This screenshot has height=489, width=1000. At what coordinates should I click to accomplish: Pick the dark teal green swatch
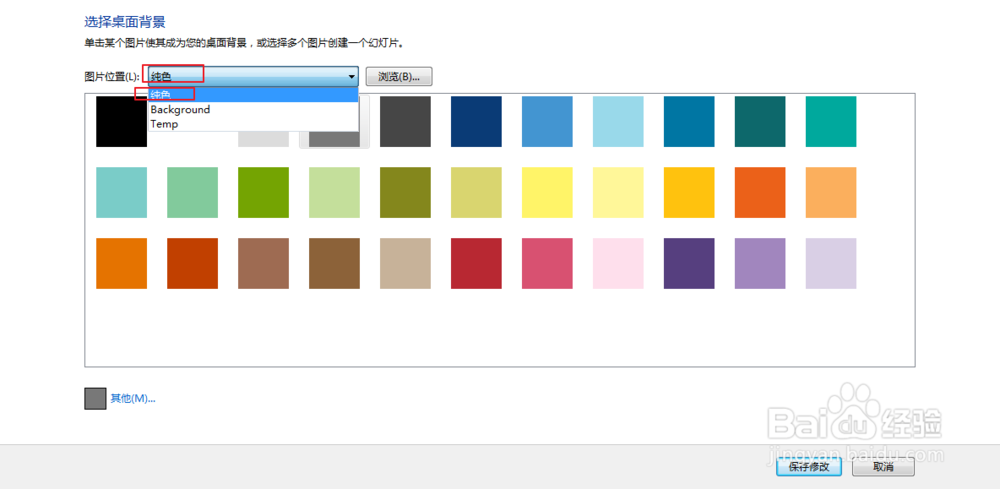[760, 121]
